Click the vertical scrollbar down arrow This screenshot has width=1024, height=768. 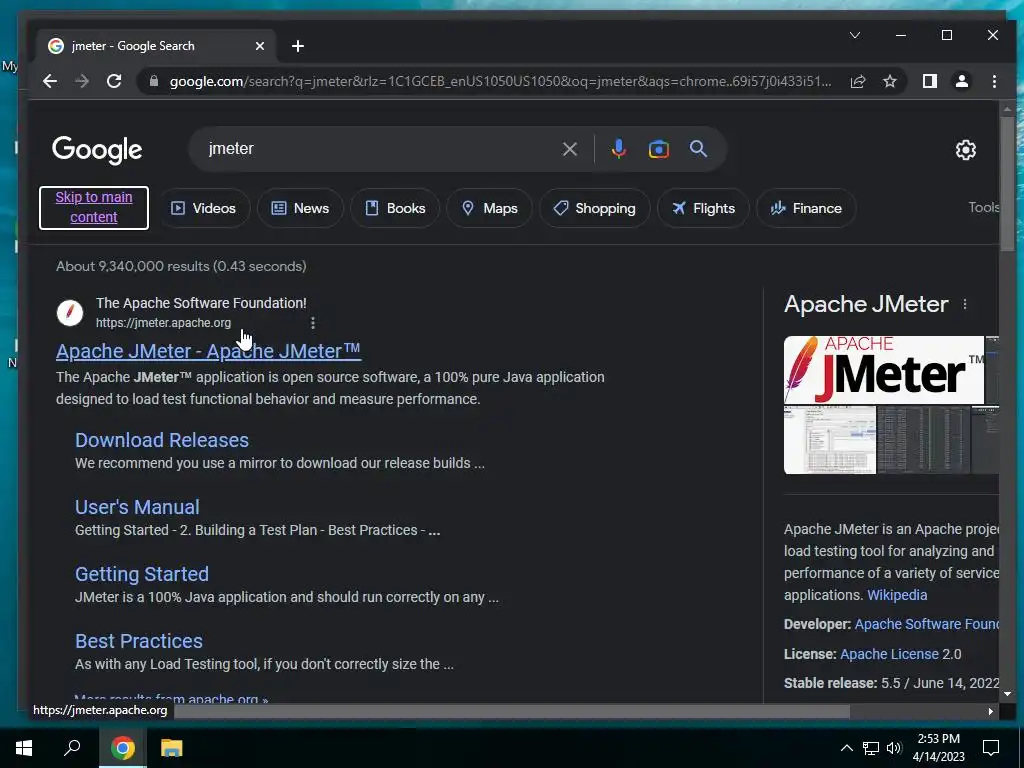(1006, 694)
